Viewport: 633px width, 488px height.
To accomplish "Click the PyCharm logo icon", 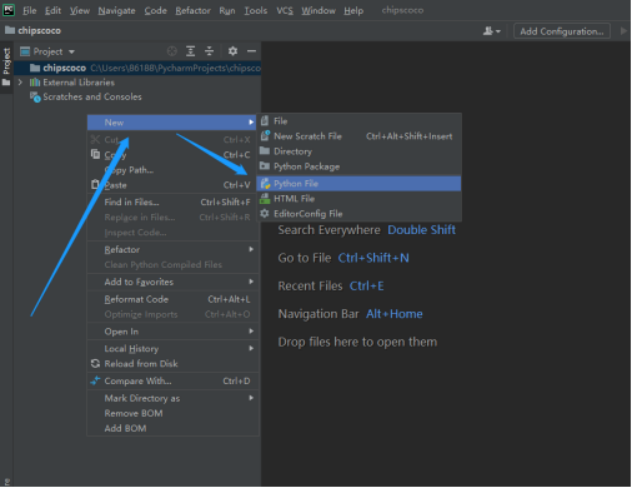I will 8,10.
